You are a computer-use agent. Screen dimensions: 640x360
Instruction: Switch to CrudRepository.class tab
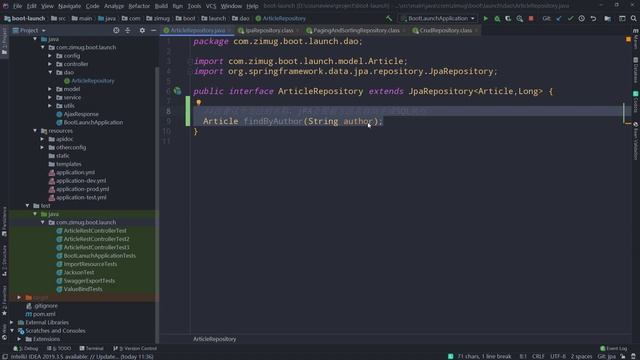pos(445,31)
